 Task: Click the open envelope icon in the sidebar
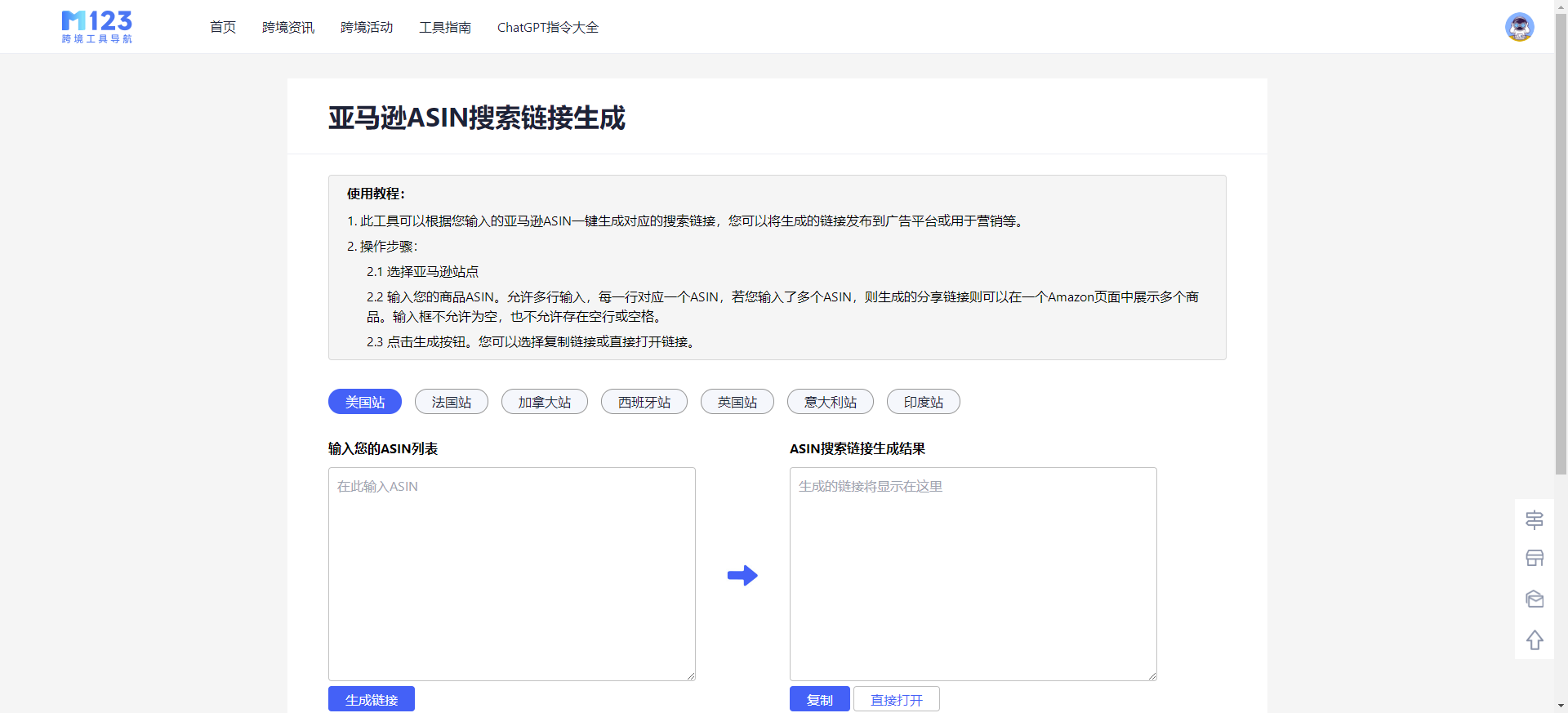click(1535, 599)
